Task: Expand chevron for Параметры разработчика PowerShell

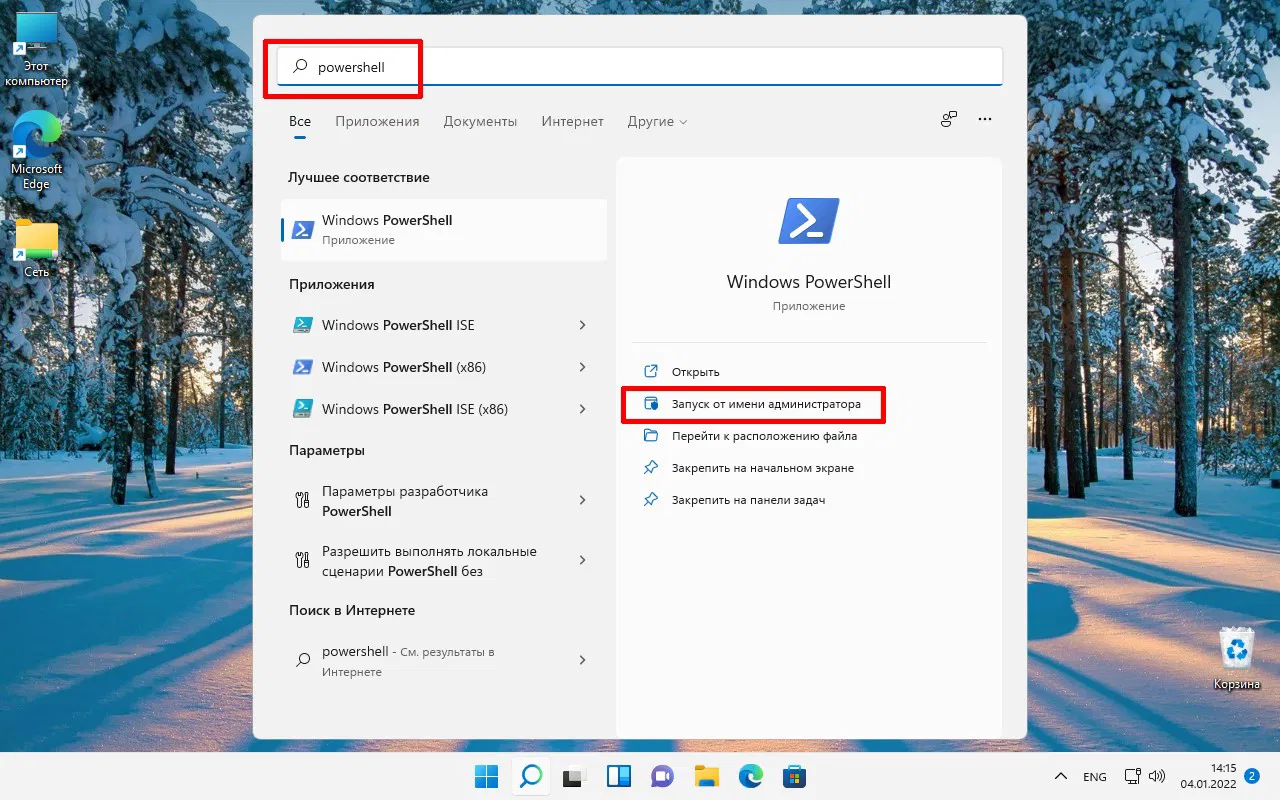Action: (583, 500)
